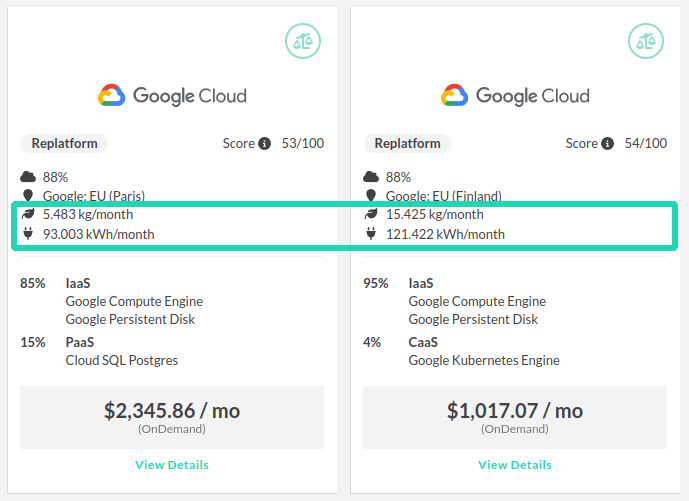The height and width of the screenshot is (501, 689).
Task: Click Score info icon next to 54/100
Action: (607, 144)
